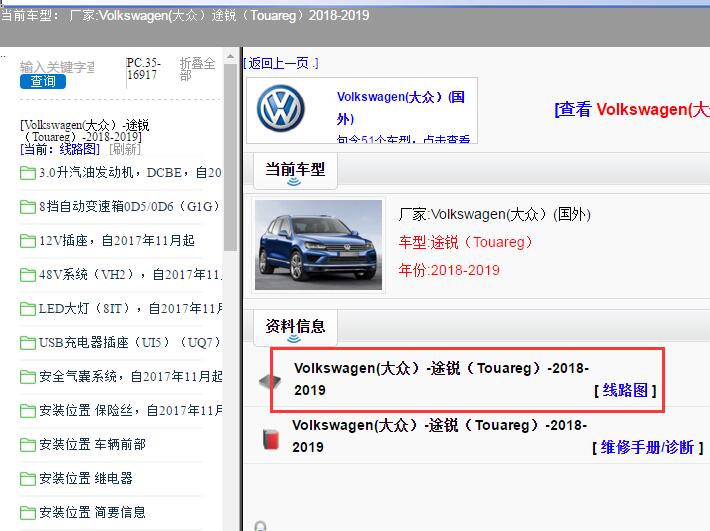The width and height of the screenshot is (710, 531).
Task: Click the folder icon beside 安装位置 简要信息
Action: pos(28,512)
